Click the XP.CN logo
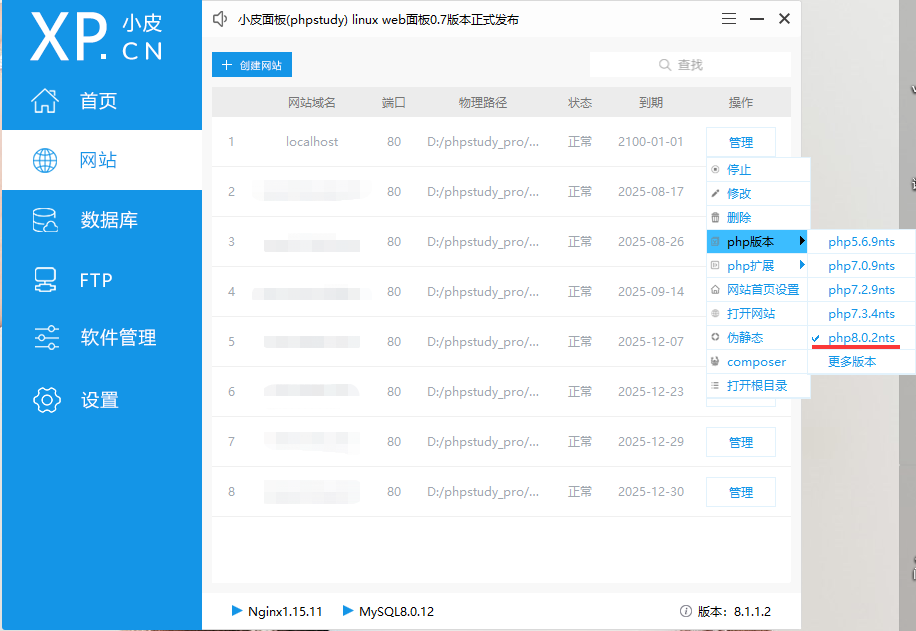 97,37
